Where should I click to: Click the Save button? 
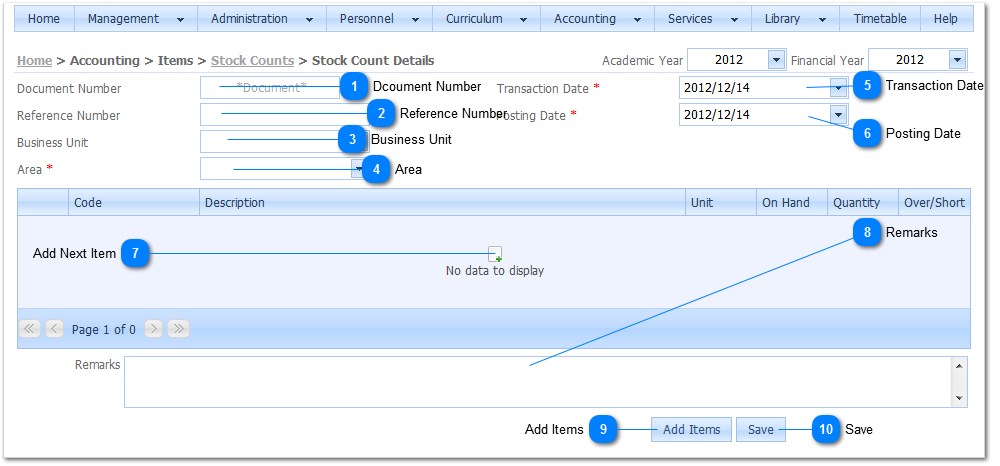pyautogui.click(x=761, y=429)
